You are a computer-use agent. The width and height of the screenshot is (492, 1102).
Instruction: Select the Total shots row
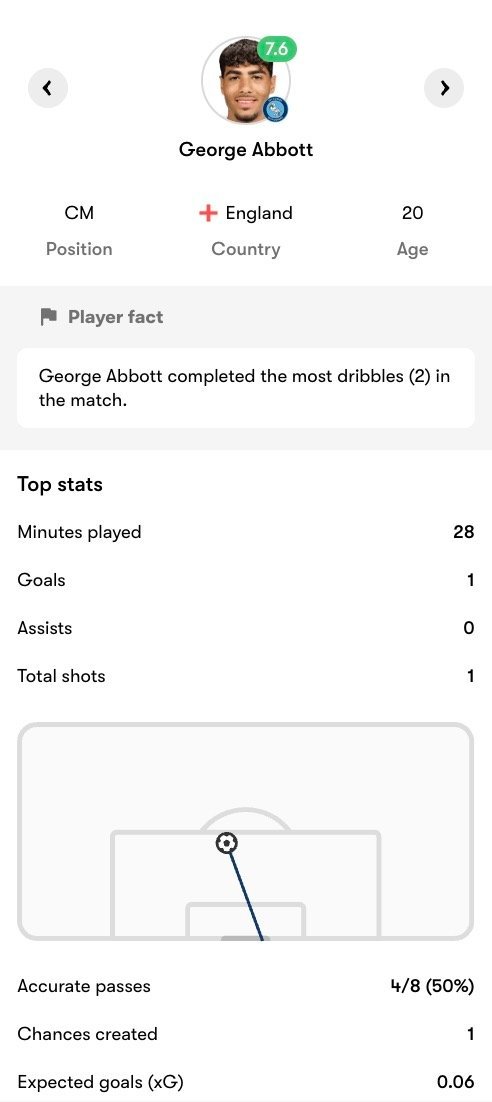246,676
